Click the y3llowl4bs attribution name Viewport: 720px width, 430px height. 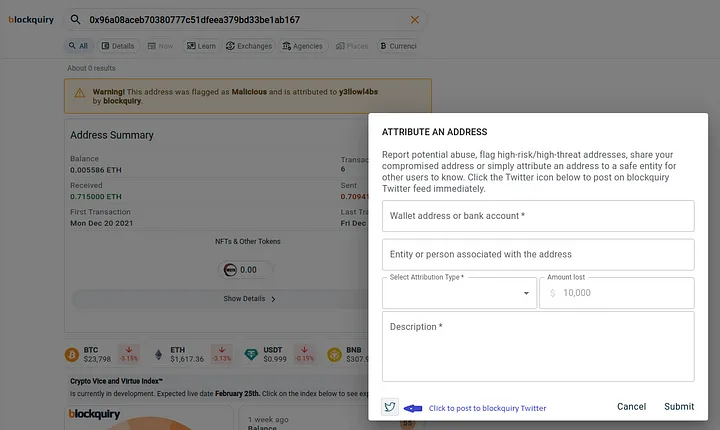click(358, 92)
